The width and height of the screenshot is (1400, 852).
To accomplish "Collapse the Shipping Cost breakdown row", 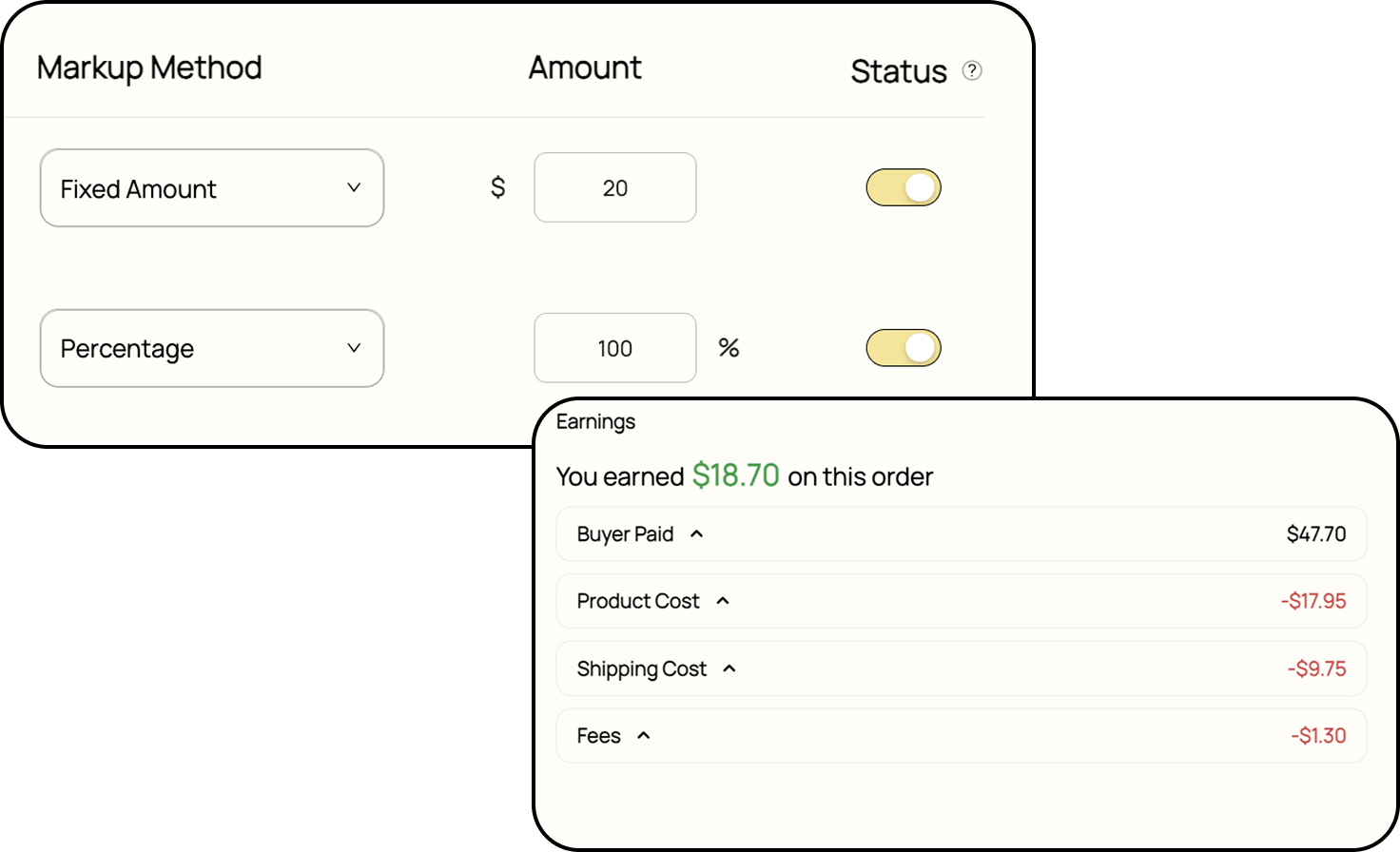I will [x=961, y=668].
